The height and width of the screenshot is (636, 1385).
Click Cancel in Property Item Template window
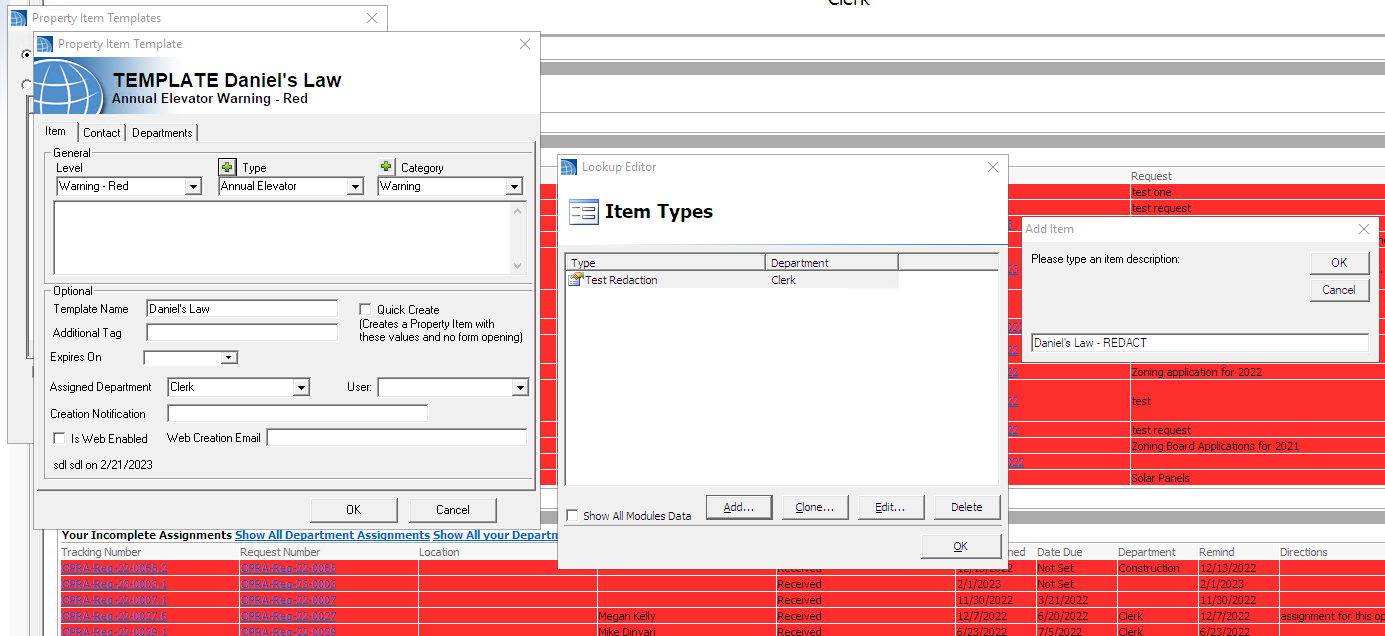coord(453,510)
